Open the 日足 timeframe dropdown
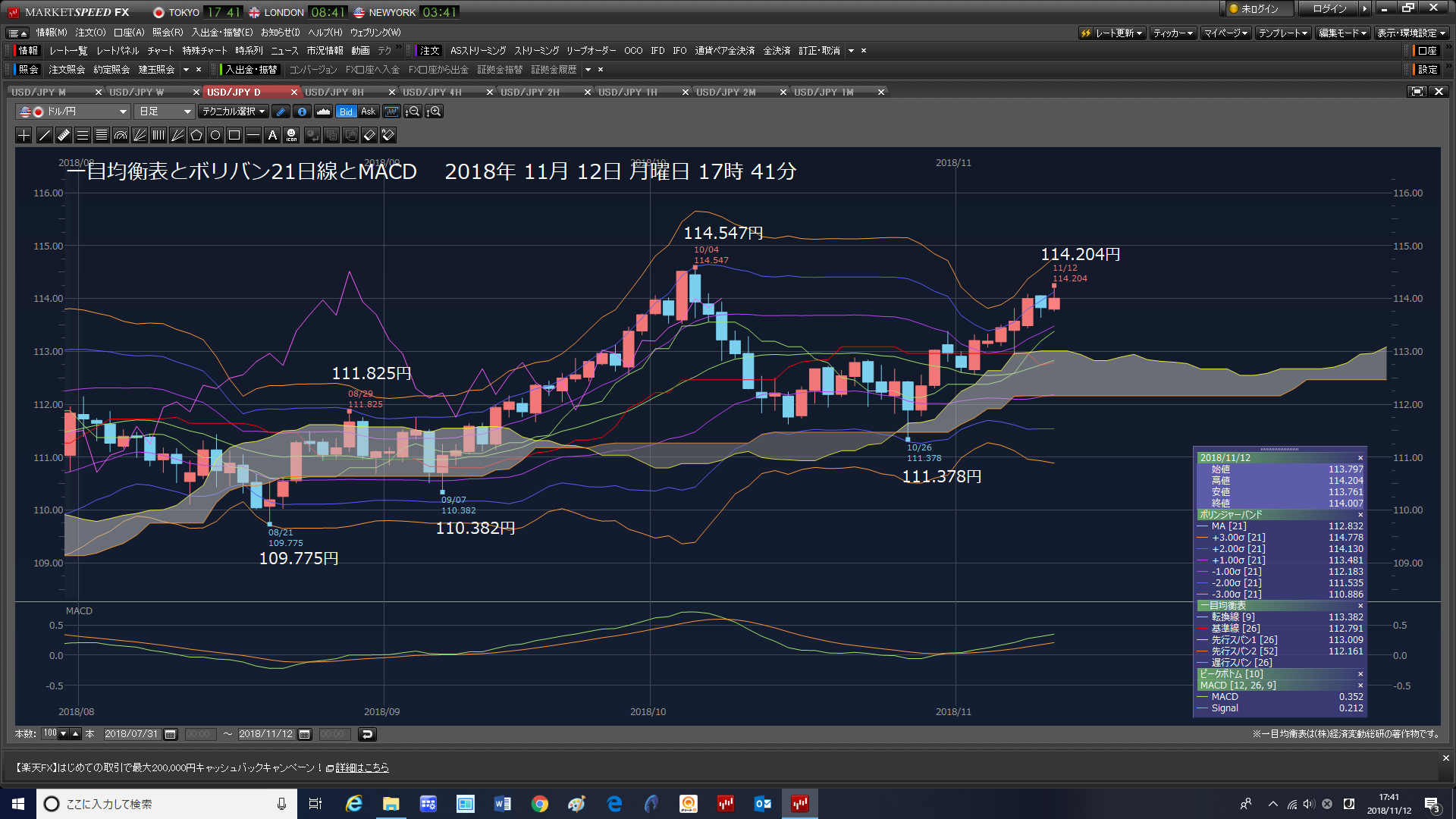This screenshot has height=819, width=1456. pyautogui.click(x=164, y=111)
